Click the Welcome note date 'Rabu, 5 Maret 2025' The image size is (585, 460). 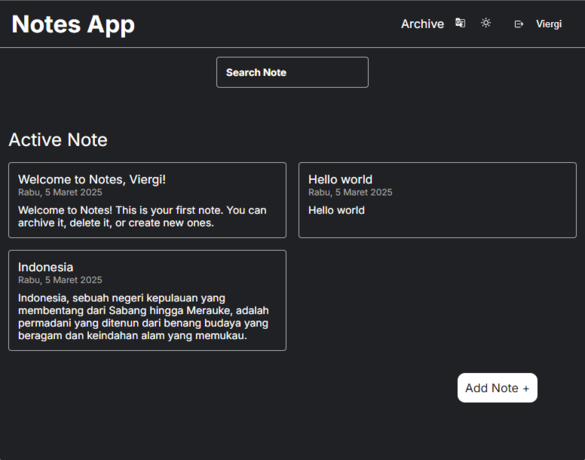[x=60, y=193]
